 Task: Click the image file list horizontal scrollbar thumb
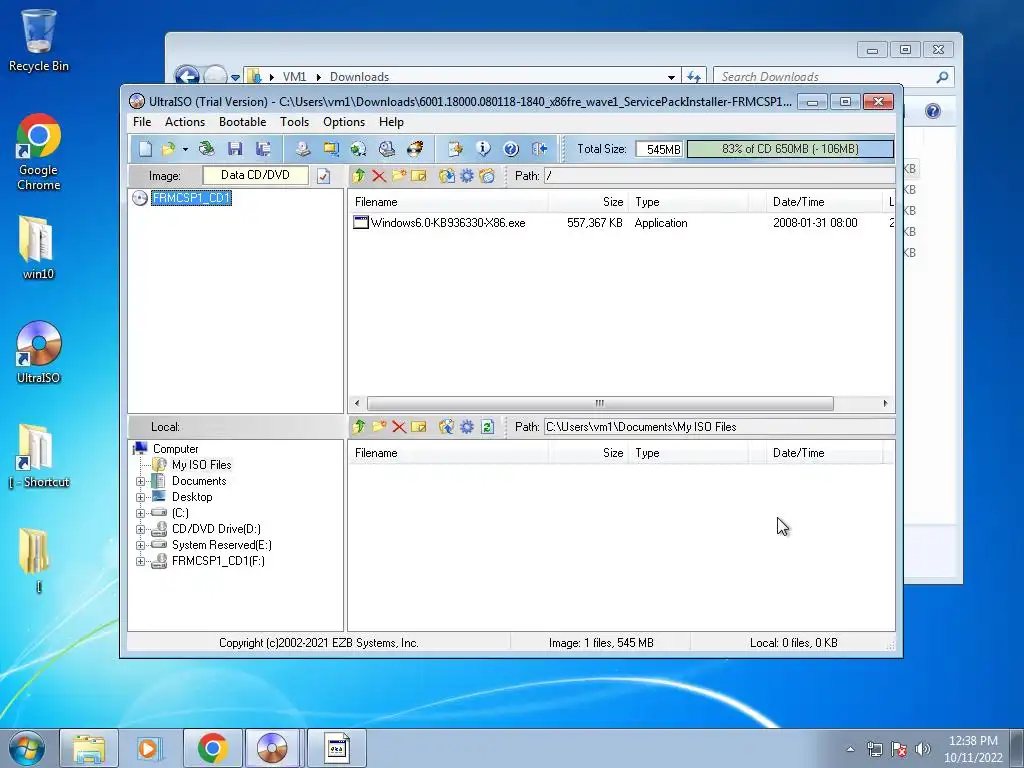600,404
